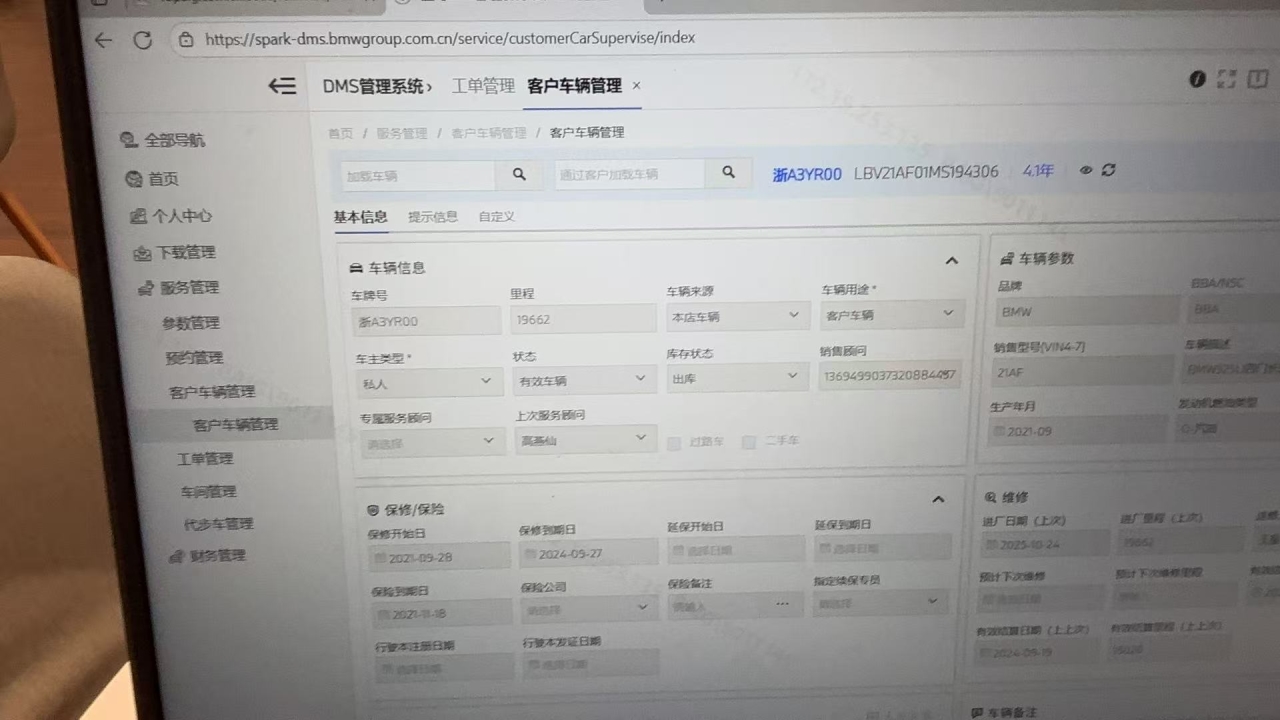This screenshot has height=720, width=1280.
Task: Click the info icon in top header
Action: click(x=1197, y=80)
